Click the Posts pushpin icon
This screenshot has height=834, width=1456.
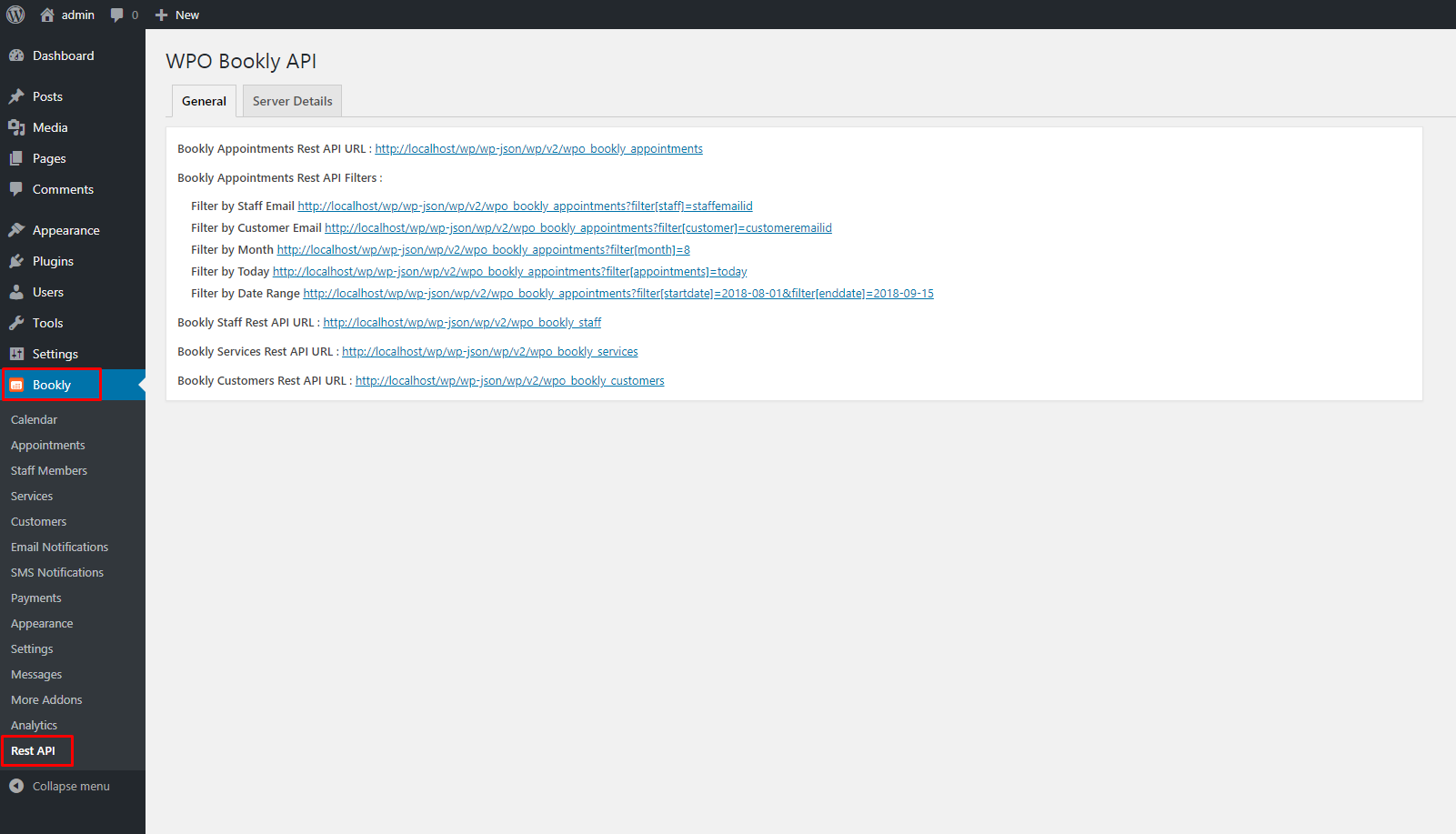tap(16, 96)
